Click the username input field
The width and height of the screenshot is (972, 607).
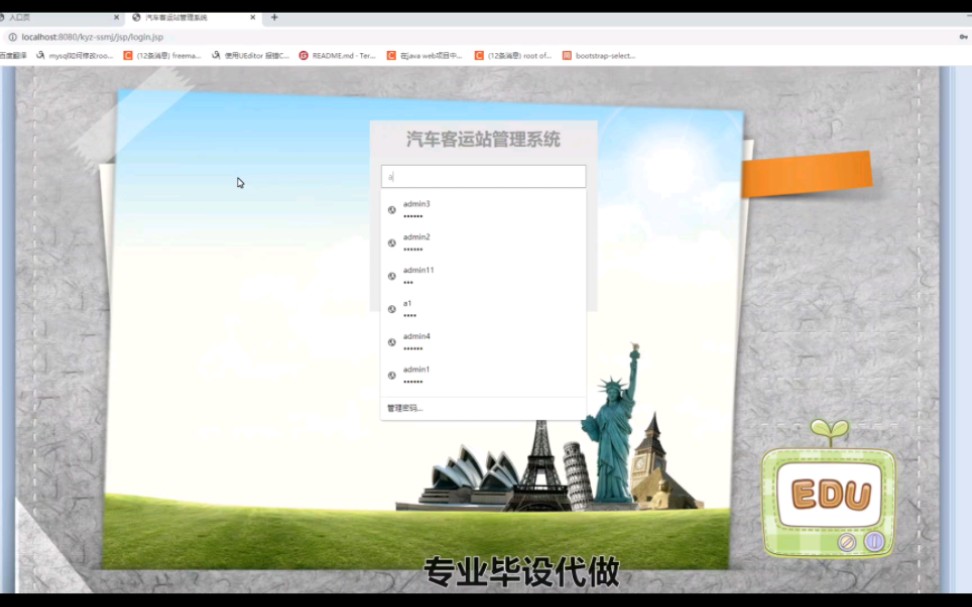[483, 176]
